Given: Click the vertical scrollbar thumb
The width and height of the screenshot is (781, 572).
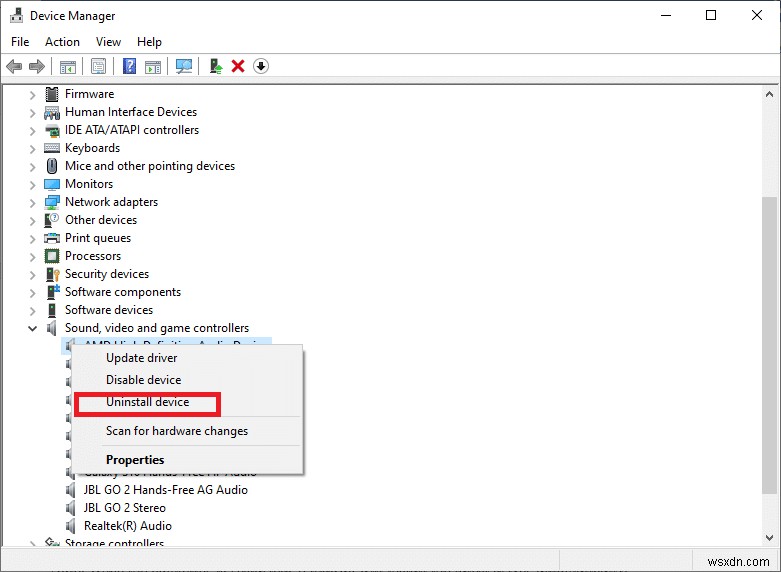Looking at the screenshot, I should [769, 345].
